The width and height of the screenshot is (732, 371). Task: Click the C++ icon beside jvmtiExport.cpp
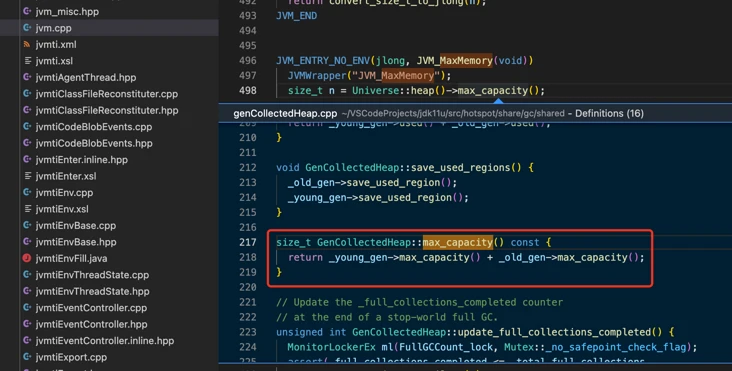[x=27, y=357]
